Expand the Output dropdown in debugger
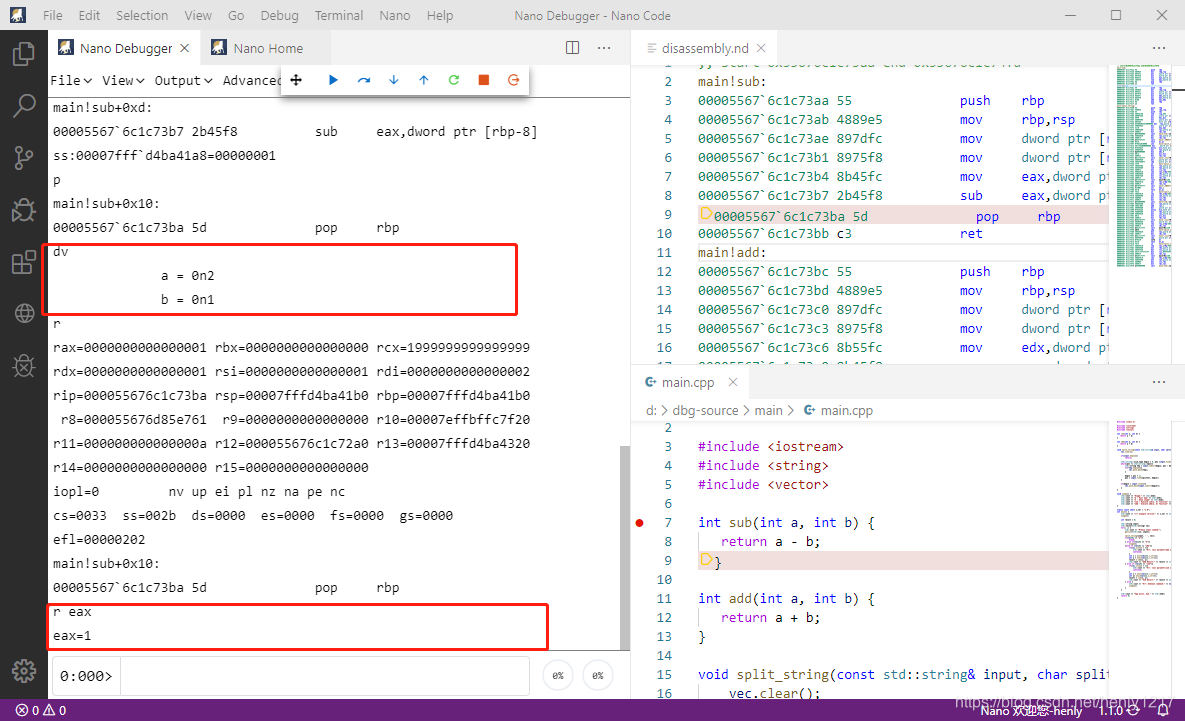Screen dimensions: 1185x721 (x=183, y=80)
